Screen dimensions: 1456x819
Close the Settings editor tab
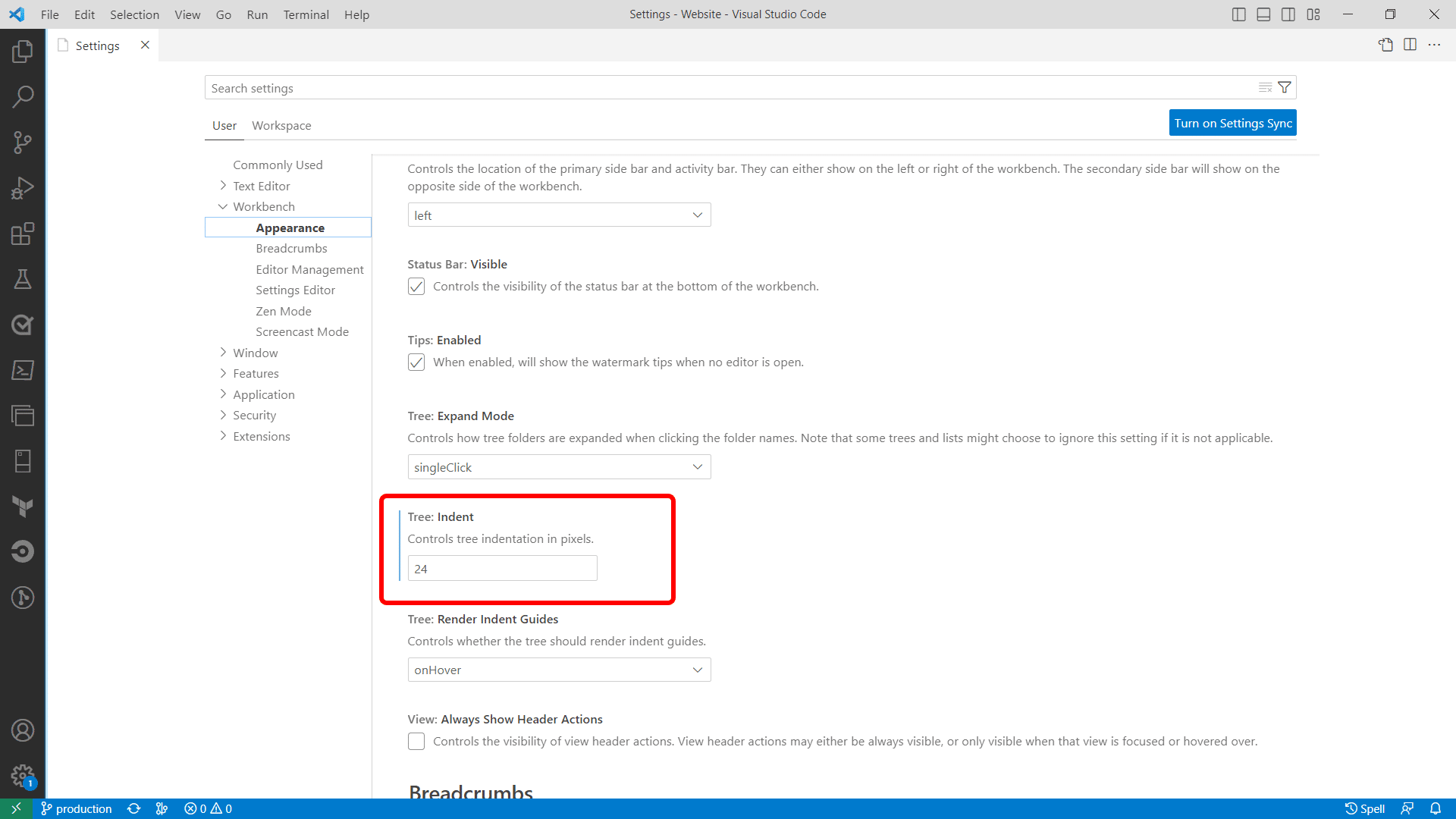click(145, 45)
